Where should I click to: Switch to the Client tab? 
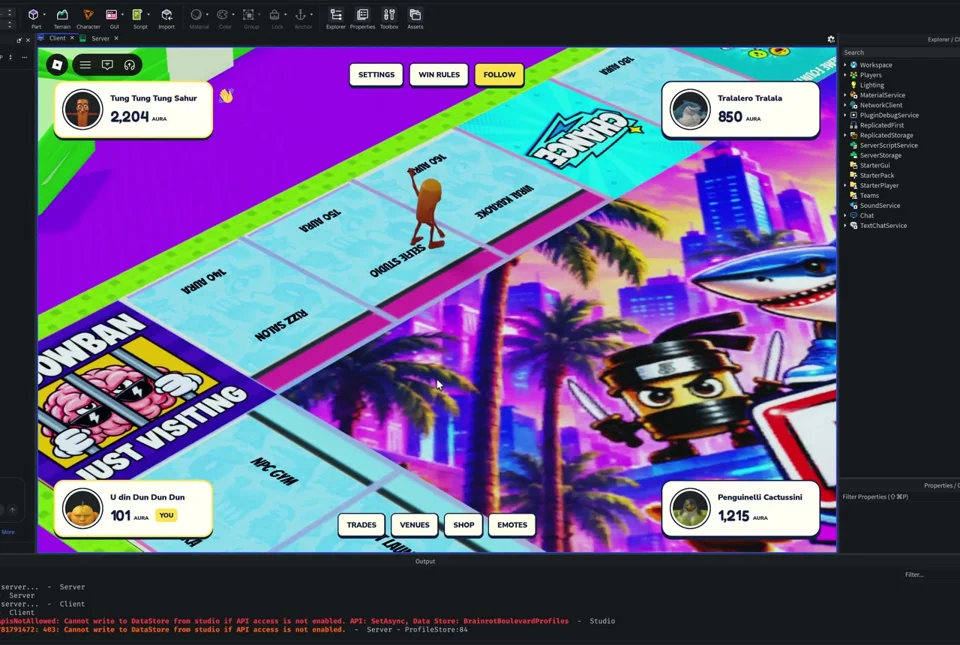57,38
